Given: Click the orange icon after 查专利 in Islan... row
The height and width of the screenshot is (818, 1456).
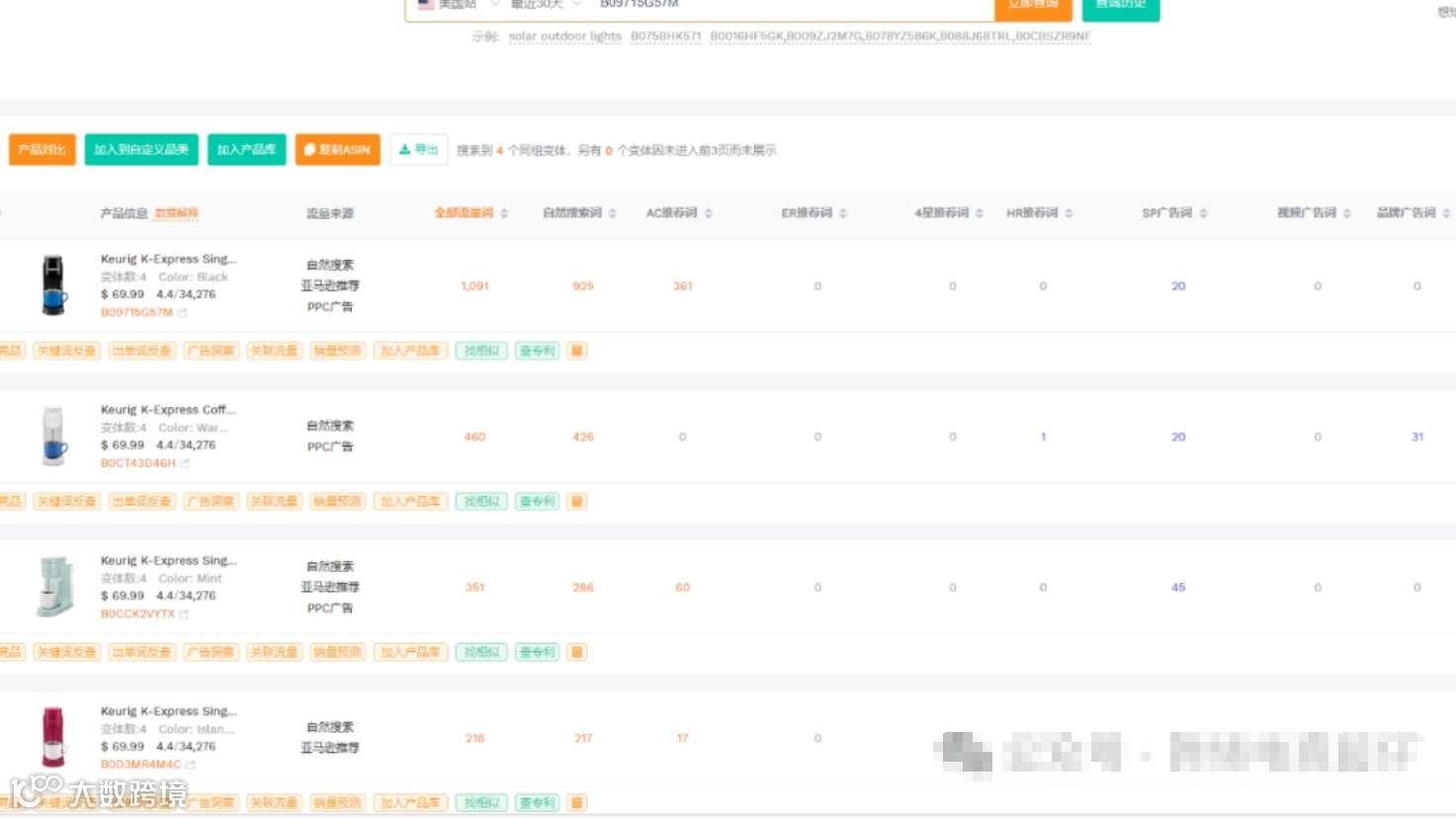Looking at the screenshot, I should click(x=577, y=803).
